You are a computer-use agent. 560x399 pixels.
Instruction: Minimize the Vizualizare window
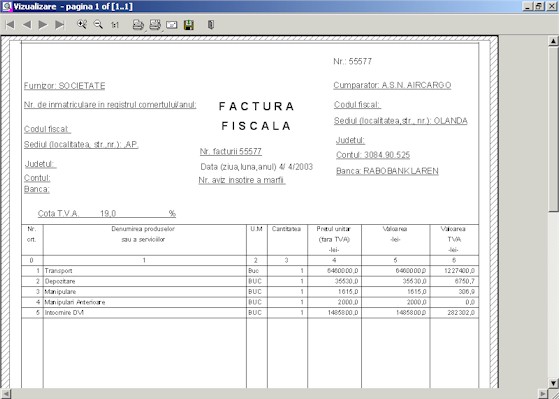(x=528, y=6)
